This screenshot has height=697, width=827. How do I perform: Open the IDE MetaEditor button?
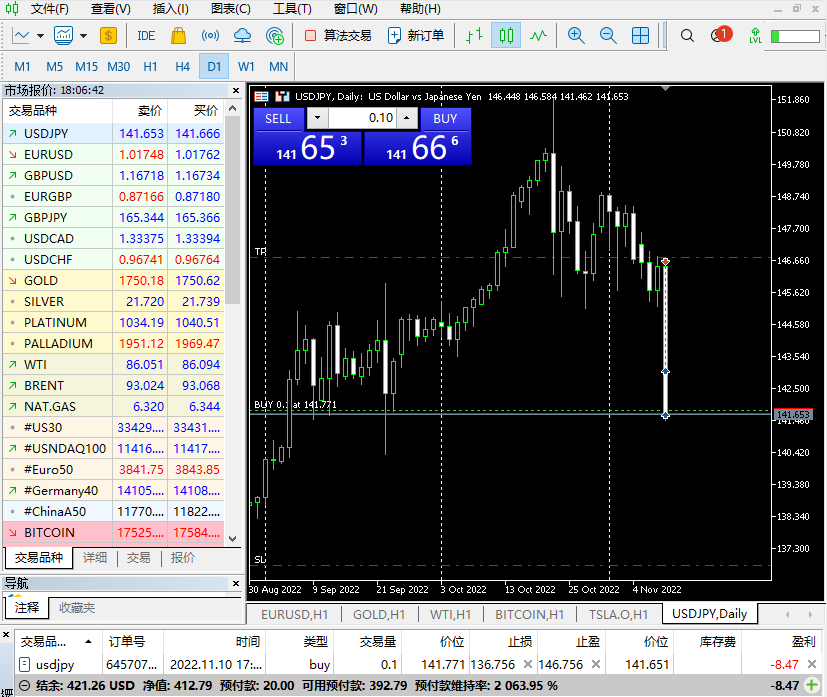point(146,36)
